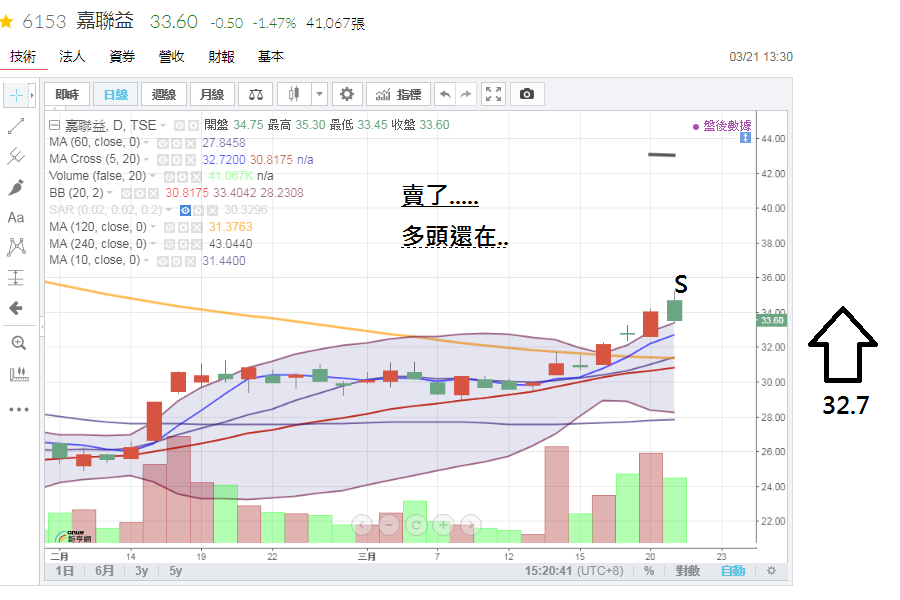The image size is (900, 600).
Task: Select 週線 weekly interval
Action: tap(164, 95)
